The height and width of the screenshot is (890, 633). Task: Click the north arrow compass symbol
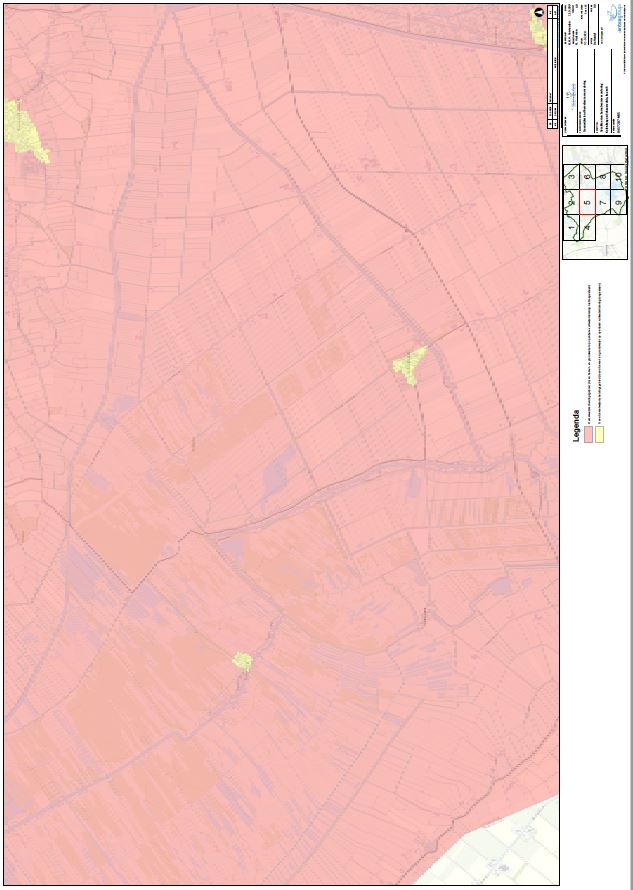coord(540,12)
